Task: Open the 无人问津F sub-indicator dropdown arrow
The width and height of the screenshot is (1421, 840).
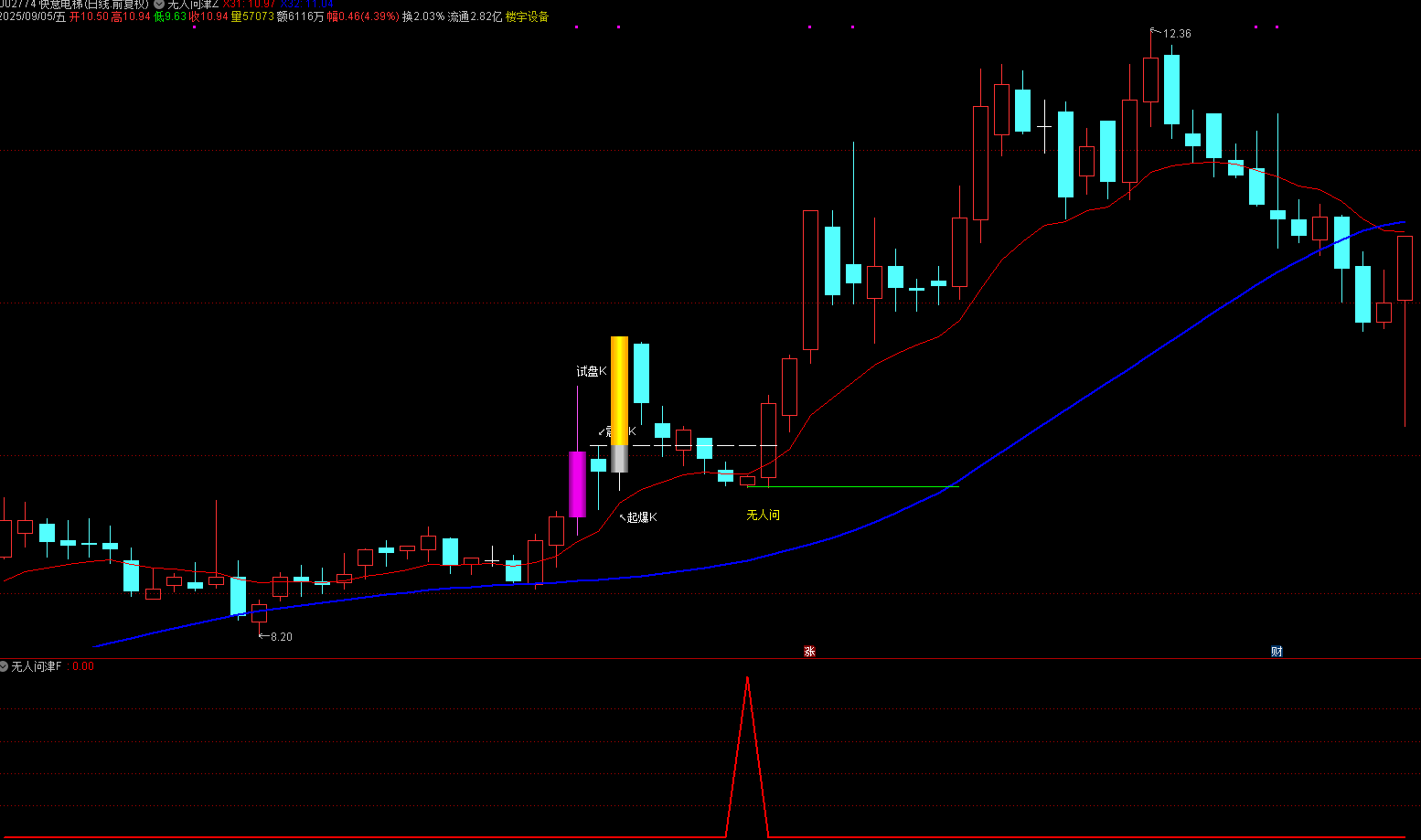Action: (5, 666)
